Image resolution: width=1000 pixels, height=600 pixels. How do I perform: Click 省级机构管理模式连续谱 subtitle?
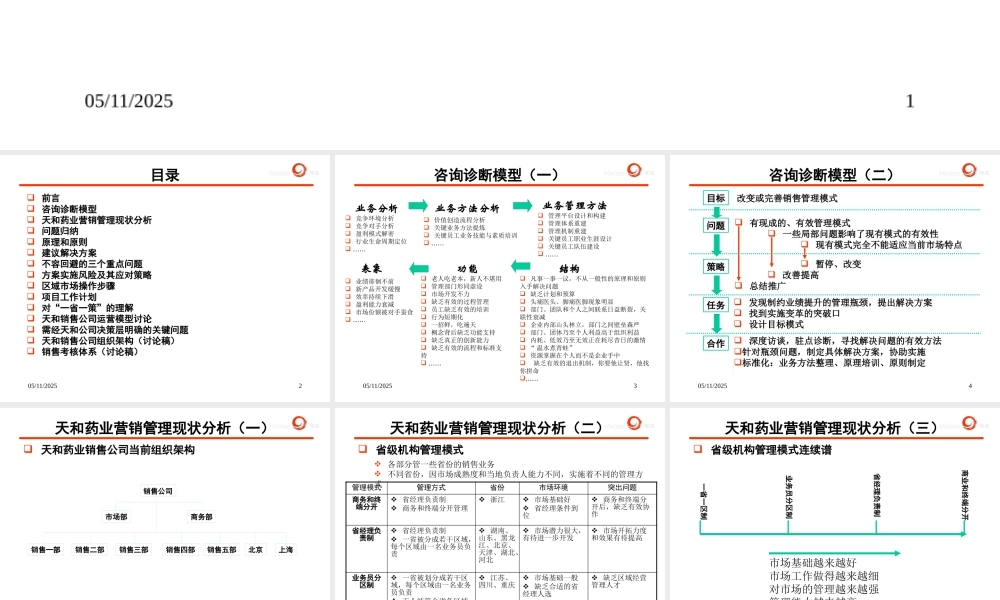[x=771, y=450]
